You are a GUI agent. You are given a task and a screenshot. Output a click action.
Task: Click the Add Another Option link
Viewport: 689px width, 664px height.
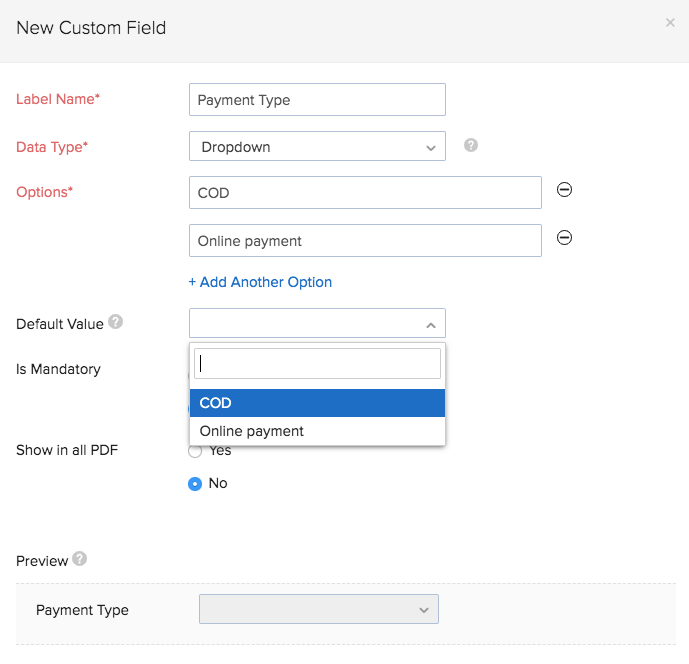click(x=260, y=282)
